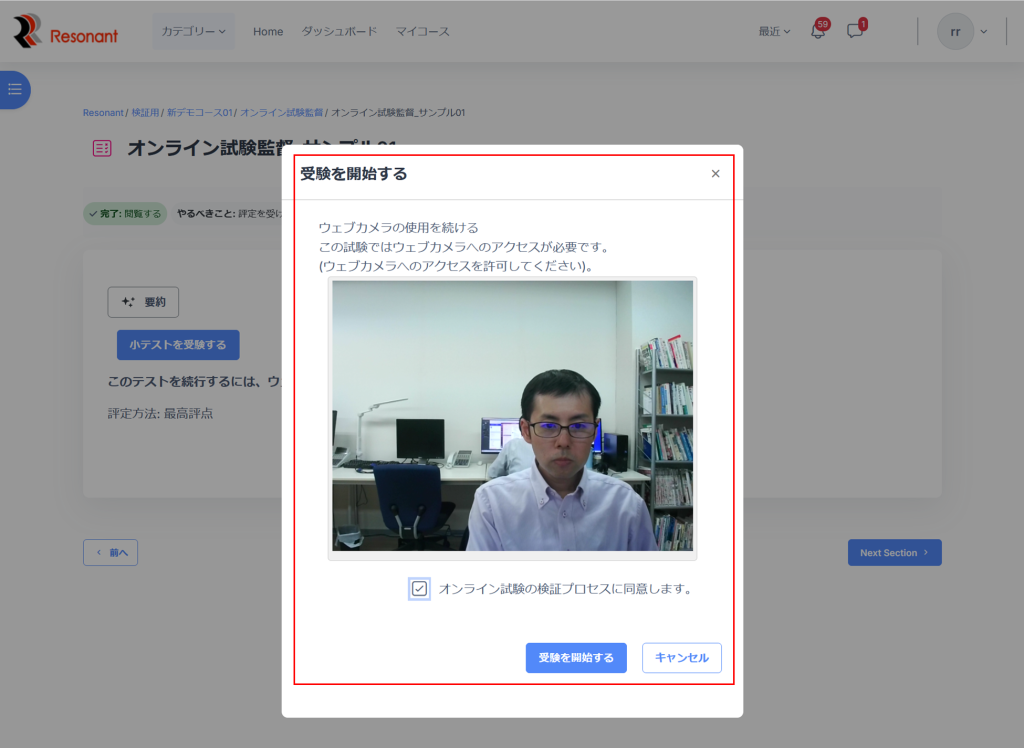Click the webcam preview image
Image resolution: width=1024 pixels, height=748 pixels.
(x=512, y=415)
